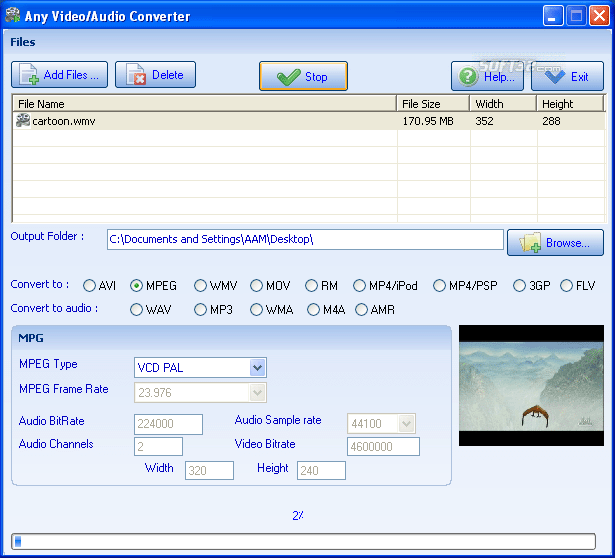Click the Audio BitRate field

168,424
